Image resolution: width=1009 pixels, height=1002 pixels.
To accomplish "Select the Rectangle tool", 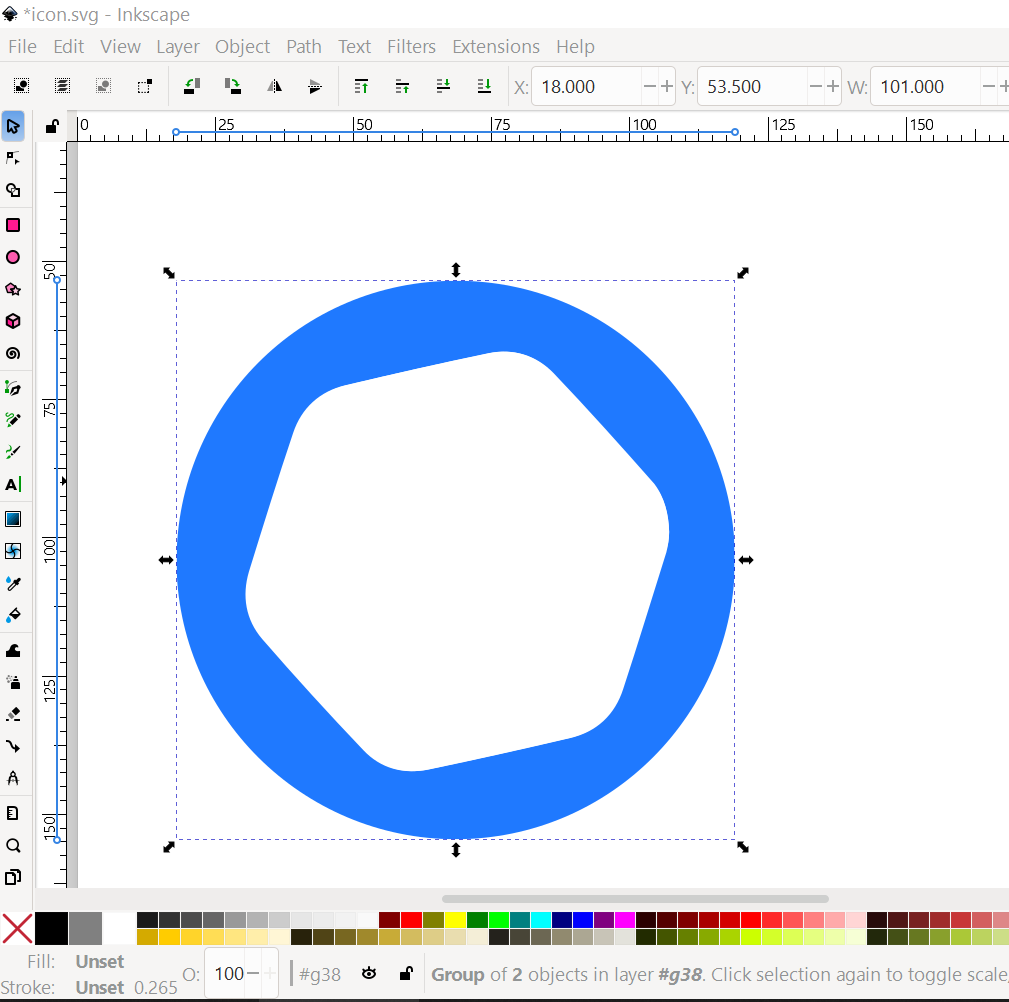I will pos(13,225).
